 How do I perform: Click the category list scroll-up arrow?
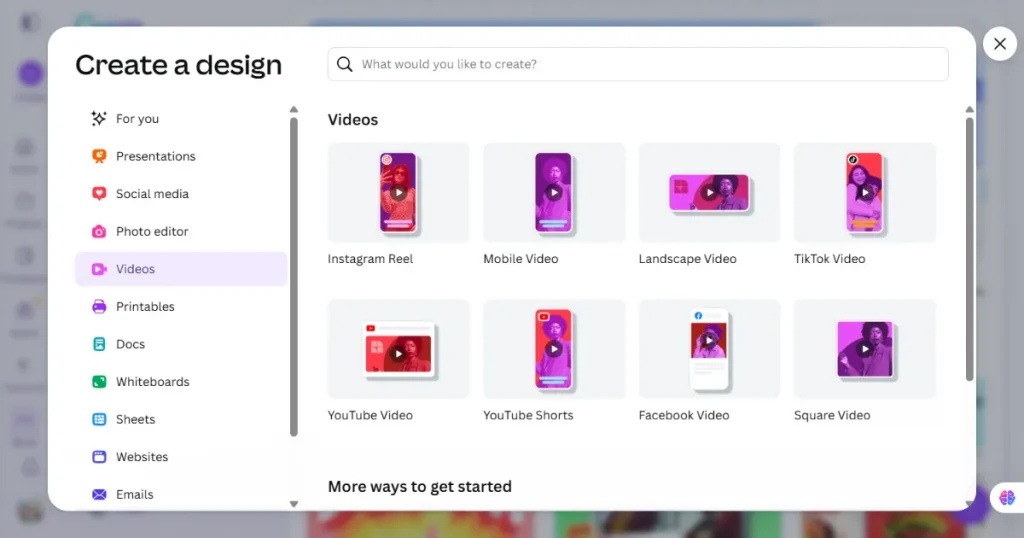[x=294, y=110]
